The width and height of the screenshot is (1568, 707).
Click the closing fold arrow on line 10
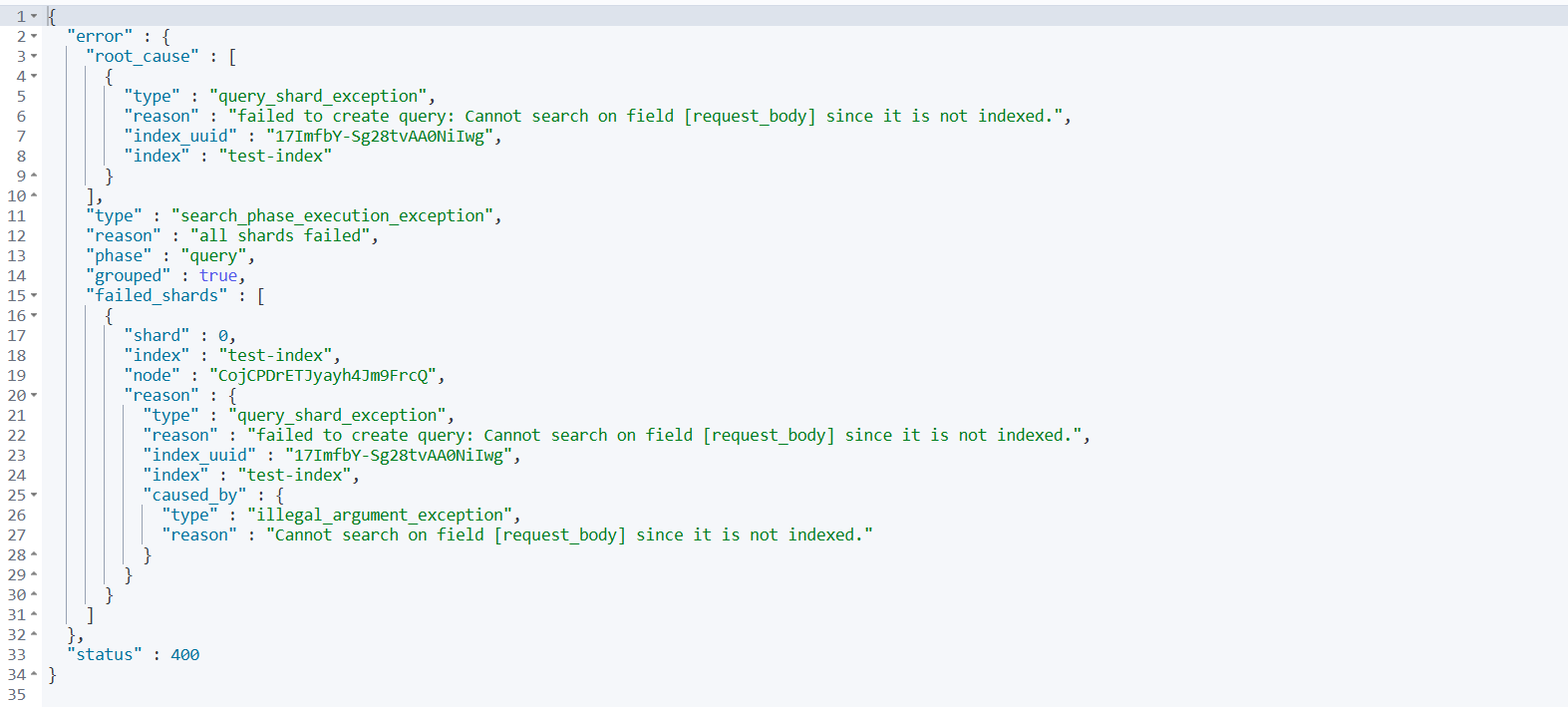click(x=34, y=196)
